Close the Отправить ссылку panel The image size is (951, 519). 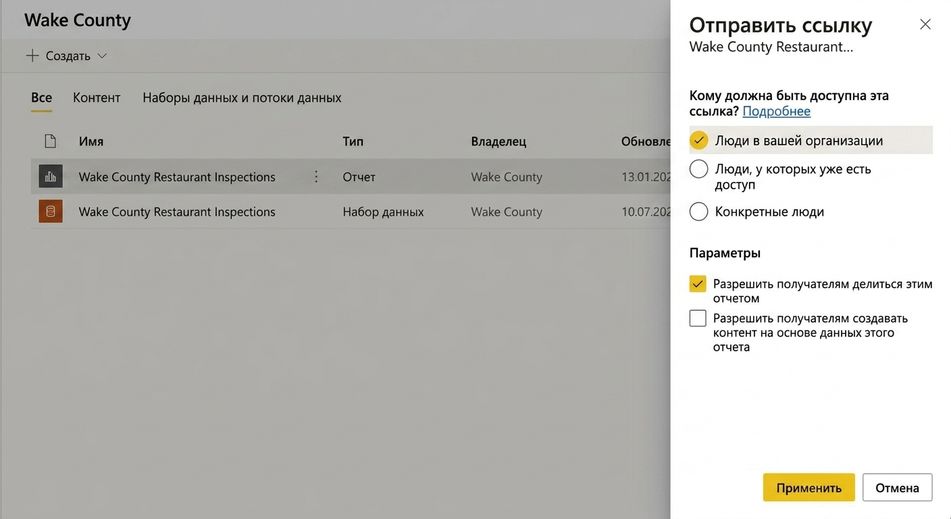pyautogui.click(x=925, y=24)
